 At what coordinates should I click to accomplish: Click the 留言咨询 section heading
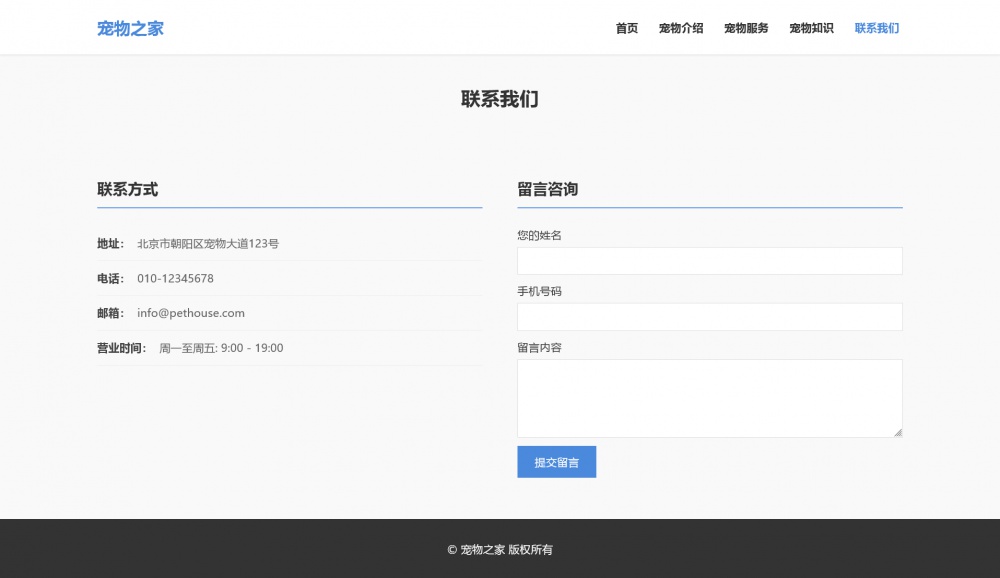[547, 189]
